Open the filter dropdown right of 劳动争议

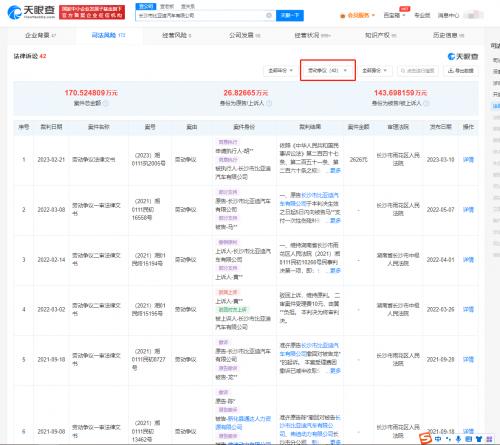pos(374,71)
